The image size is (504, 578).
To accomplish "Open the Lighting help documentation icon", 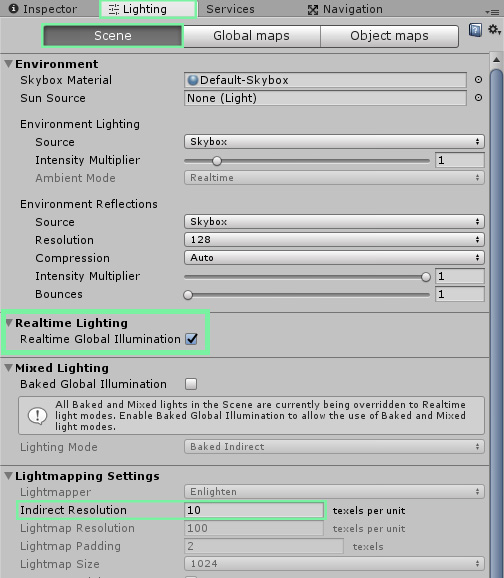I will click(476, 30).
